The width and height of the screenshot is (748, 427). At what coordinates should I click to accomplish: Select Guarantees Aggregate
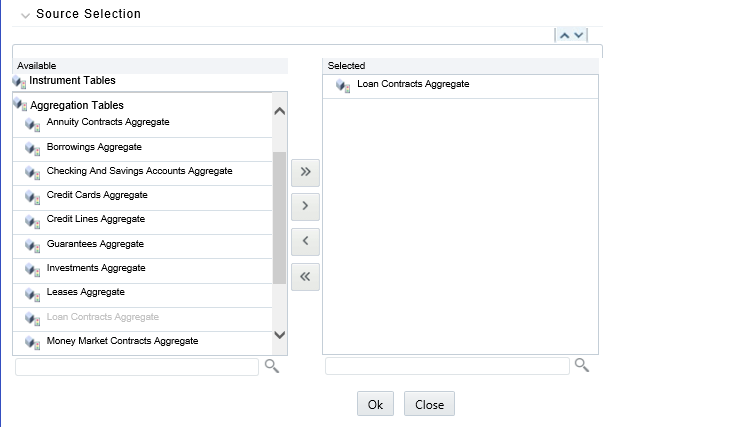tap(95, 244)
